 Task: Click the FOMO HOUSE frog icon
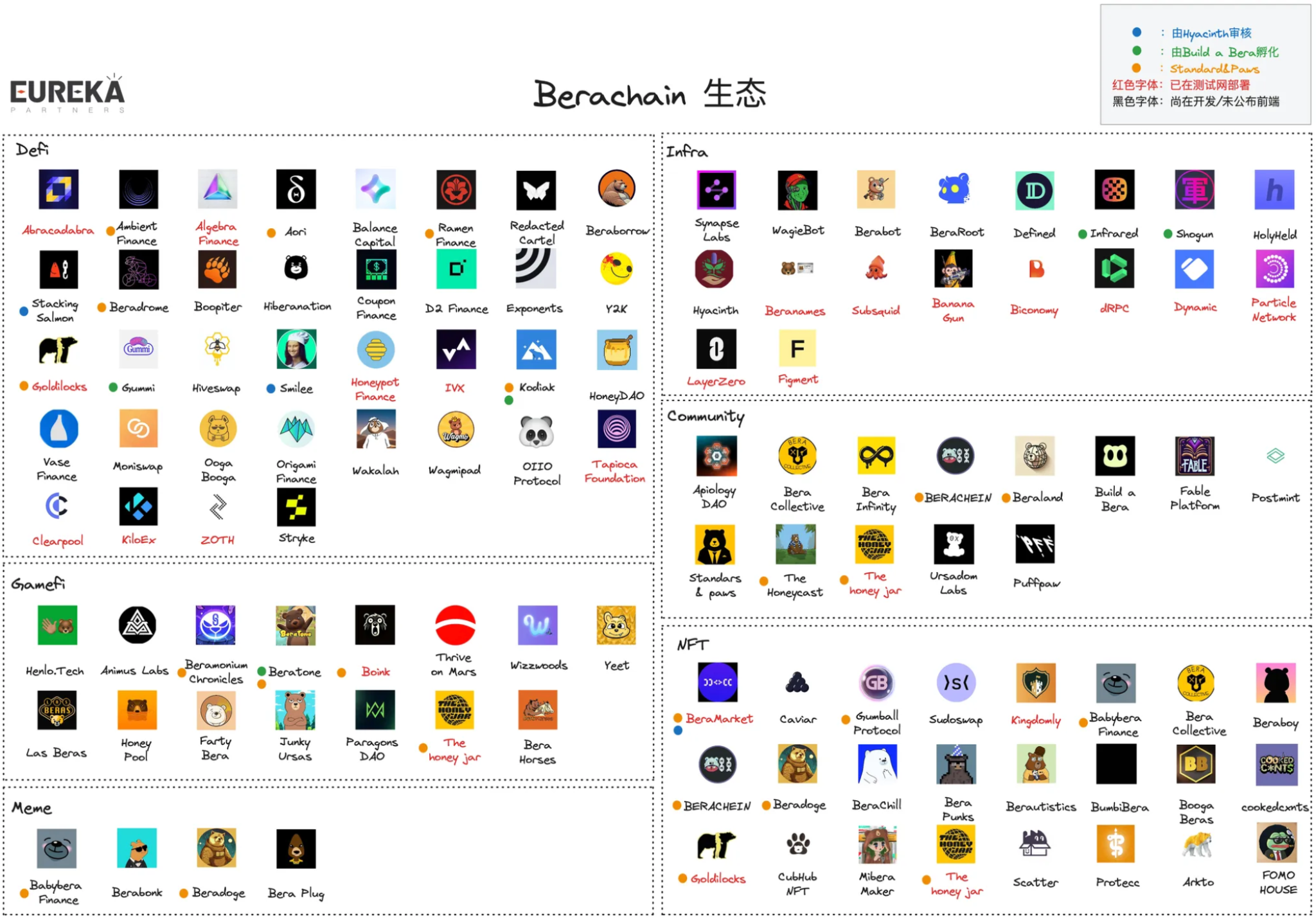click(x=1277, y=843)
